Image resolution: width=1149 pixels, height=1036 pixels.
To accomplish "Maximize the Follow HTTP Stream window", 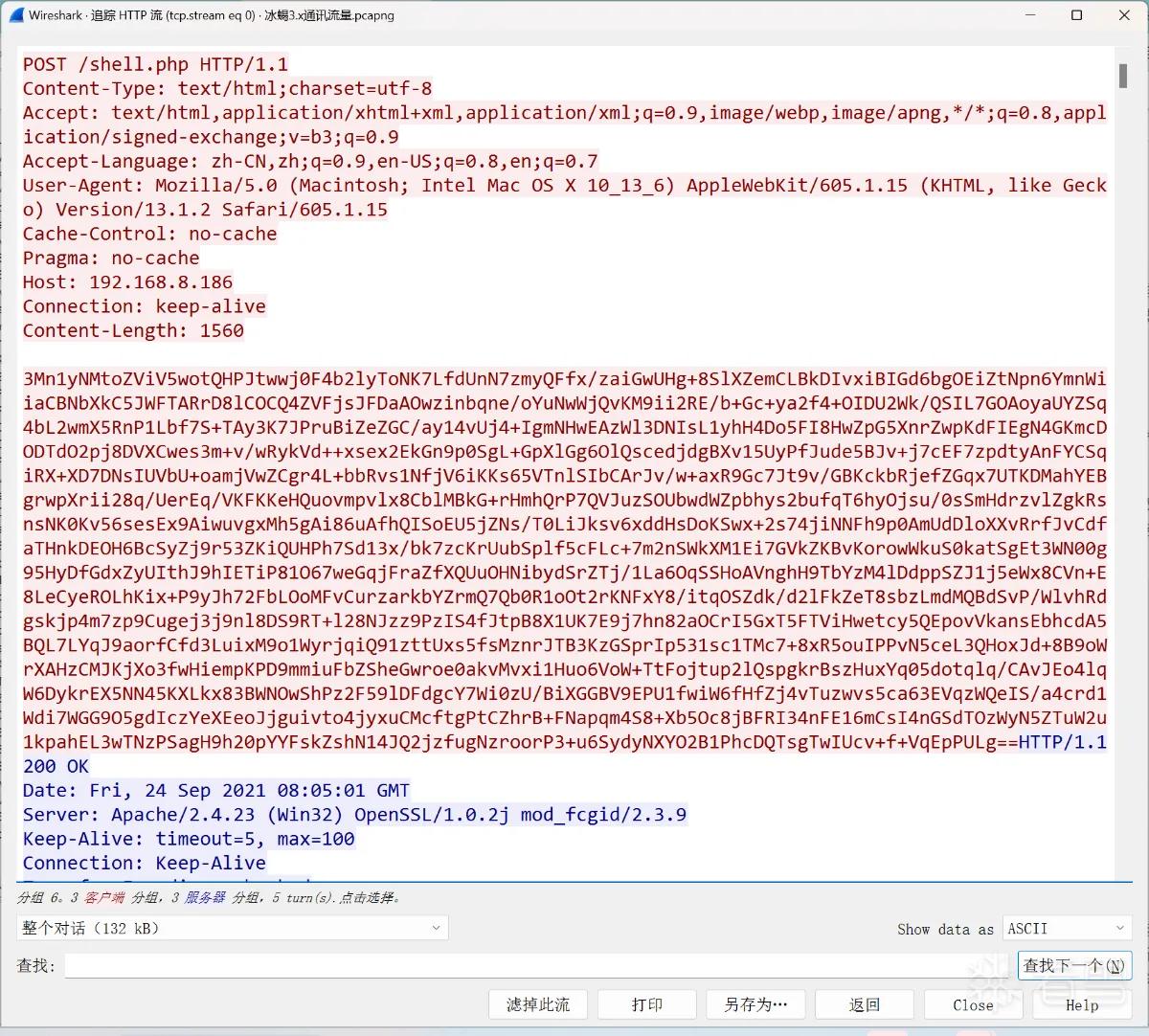I will pos(1077,15).
